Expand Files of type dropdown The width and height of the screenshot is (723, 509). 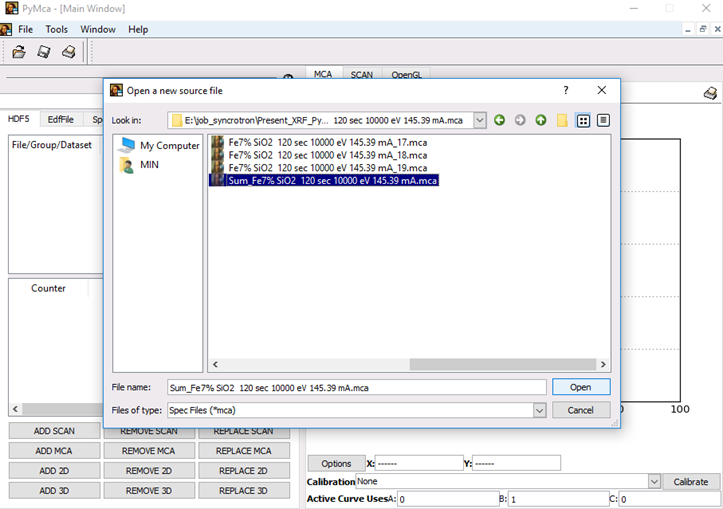[x=539, y=410]
